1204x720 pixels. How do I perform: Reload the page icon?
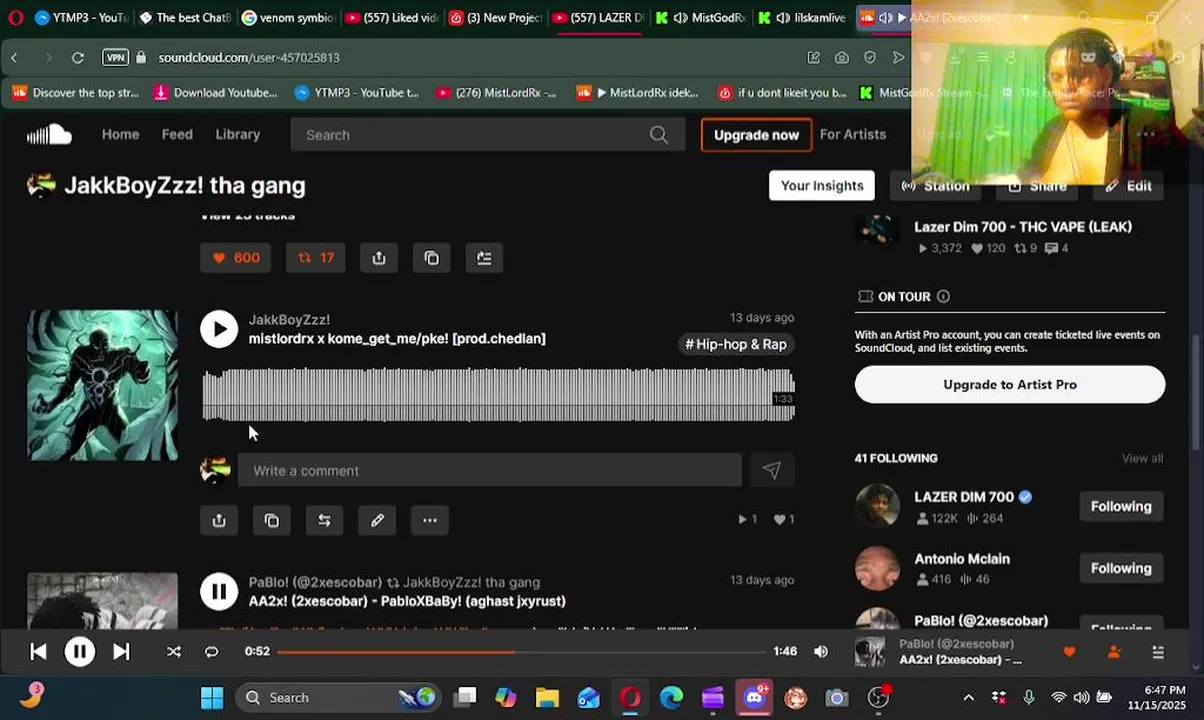point(78,58)
